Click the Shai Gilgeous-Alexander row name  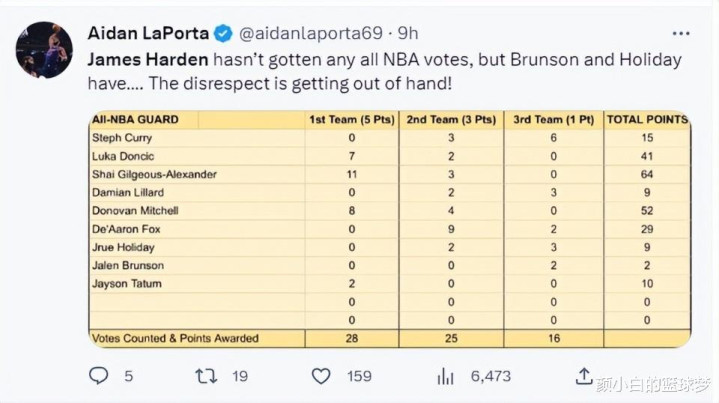[x=156, y=174]
